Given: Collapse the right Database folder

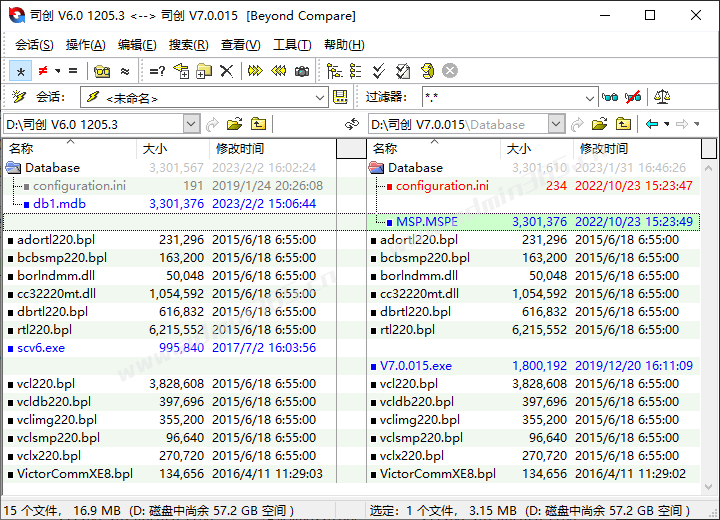Looking at the screenshot, I should (377, 168).
